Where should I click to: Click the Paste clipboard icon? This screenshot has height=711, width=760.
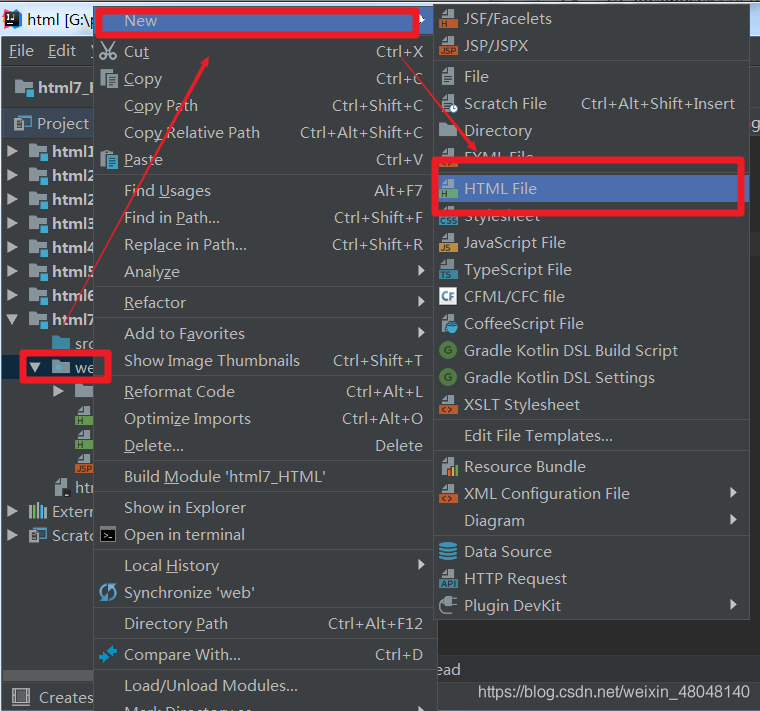(109, 159)
